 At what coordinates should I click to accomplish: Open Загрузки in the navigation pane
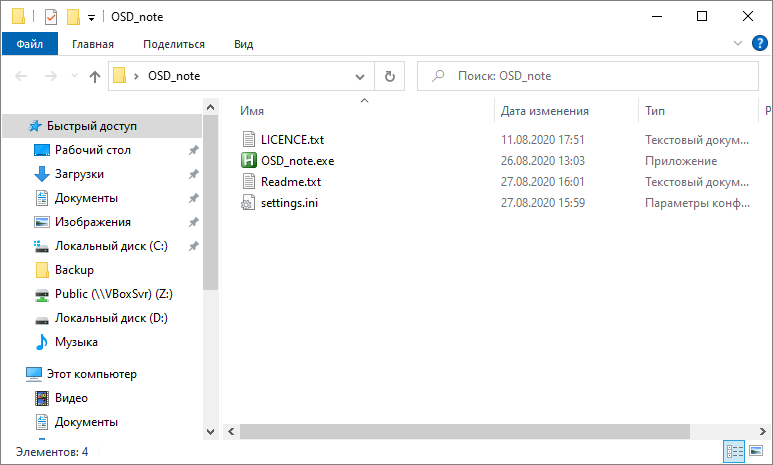(79, 174)
